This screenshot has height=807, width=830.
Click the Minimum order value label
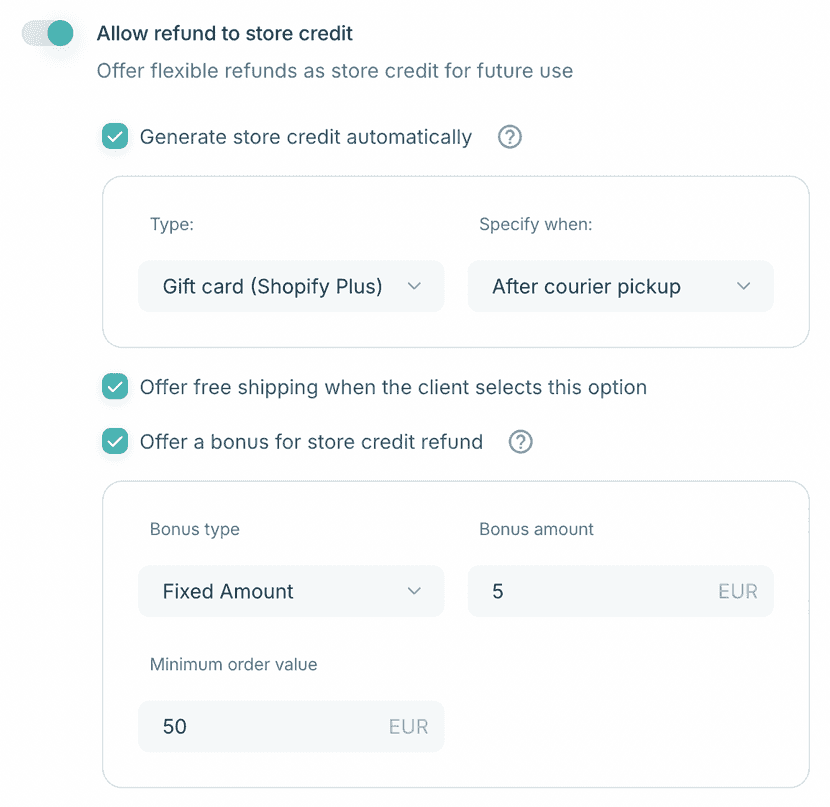(234, 664)
